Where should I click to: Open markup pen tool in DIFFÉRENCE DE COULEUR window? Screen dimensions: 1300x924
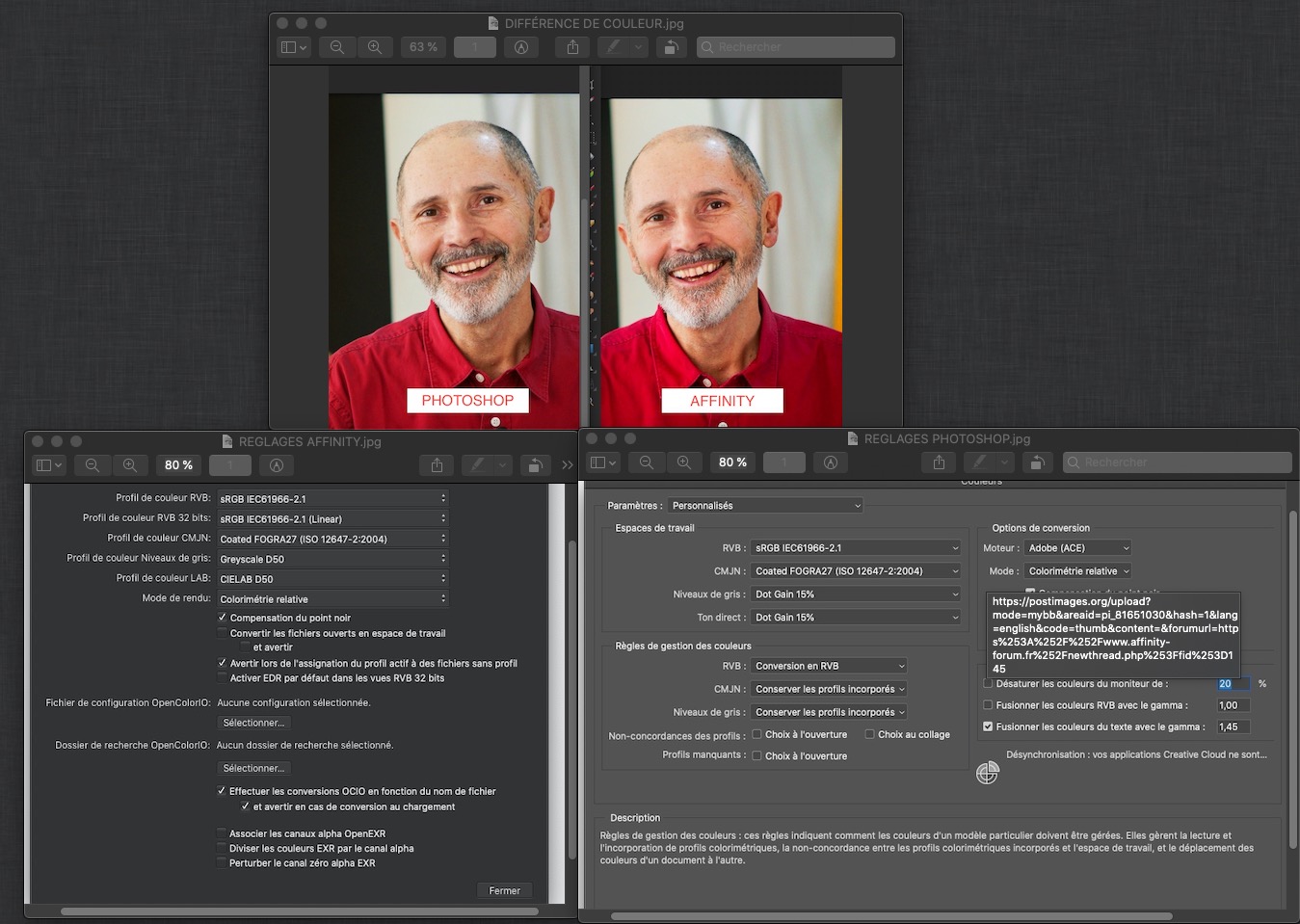[x=613, y=47]
